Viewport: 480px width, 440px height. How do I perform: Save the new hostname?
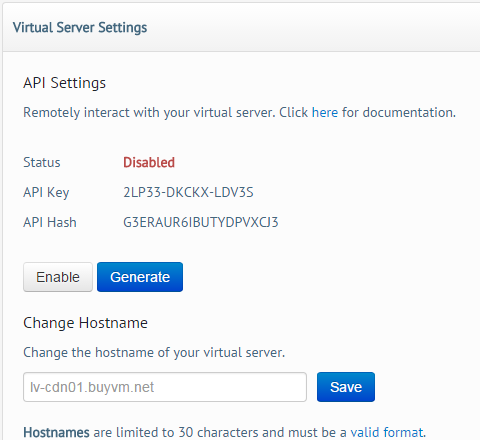346,387
